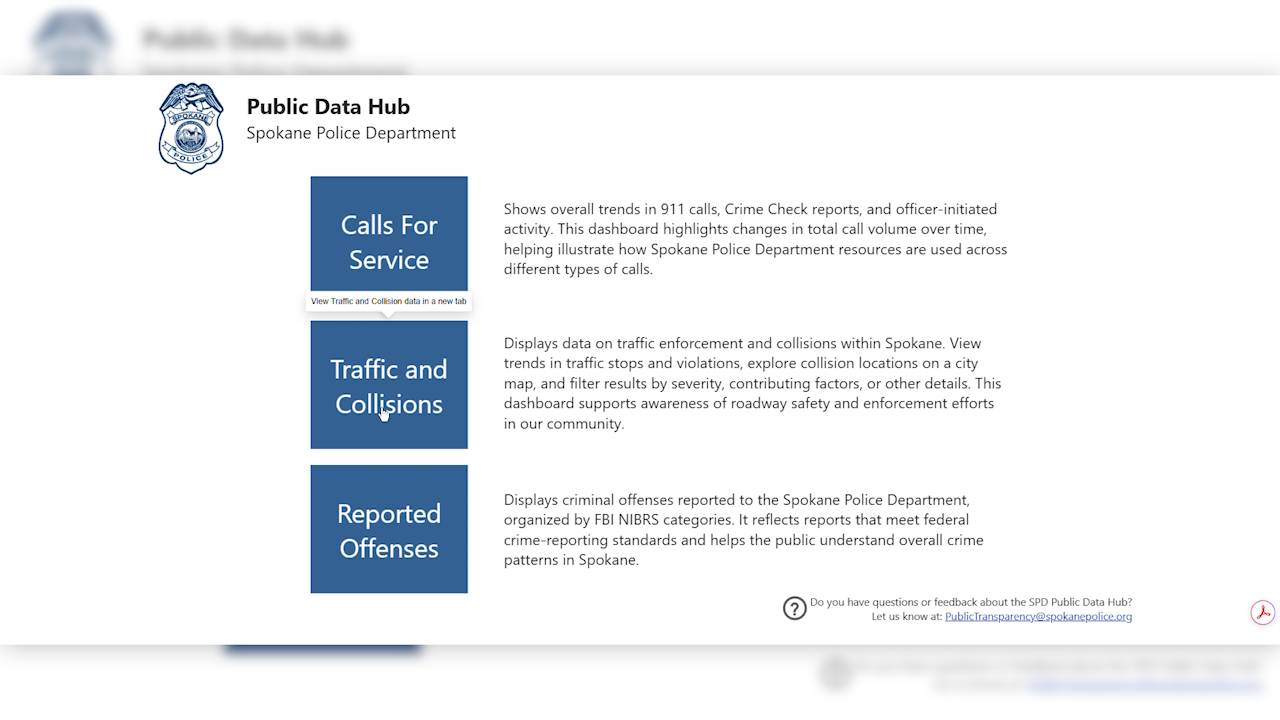
Task: Click the red PDF icon at right edge
Action: [1262, 613]
